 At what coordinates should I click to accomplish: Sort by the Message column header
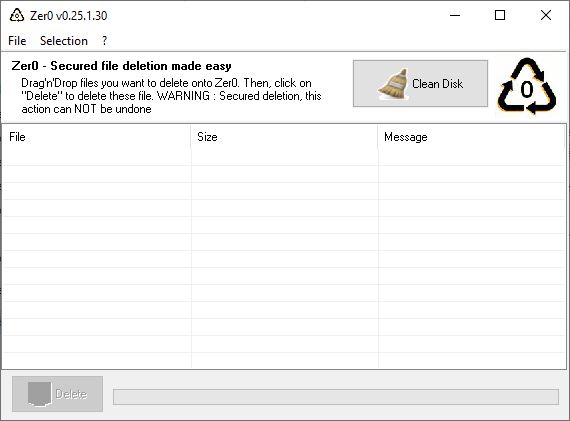471,137
